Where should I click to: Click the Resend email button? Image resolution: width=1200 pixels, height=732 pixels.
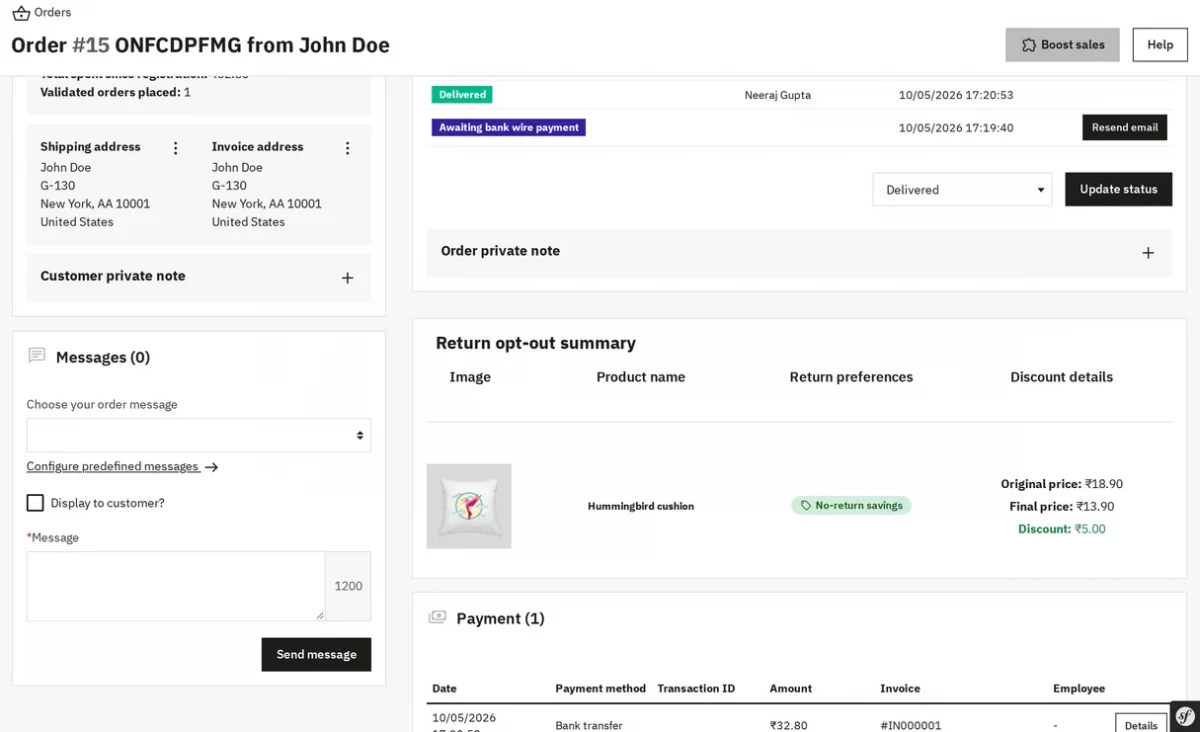click(x=1125, y=127)
